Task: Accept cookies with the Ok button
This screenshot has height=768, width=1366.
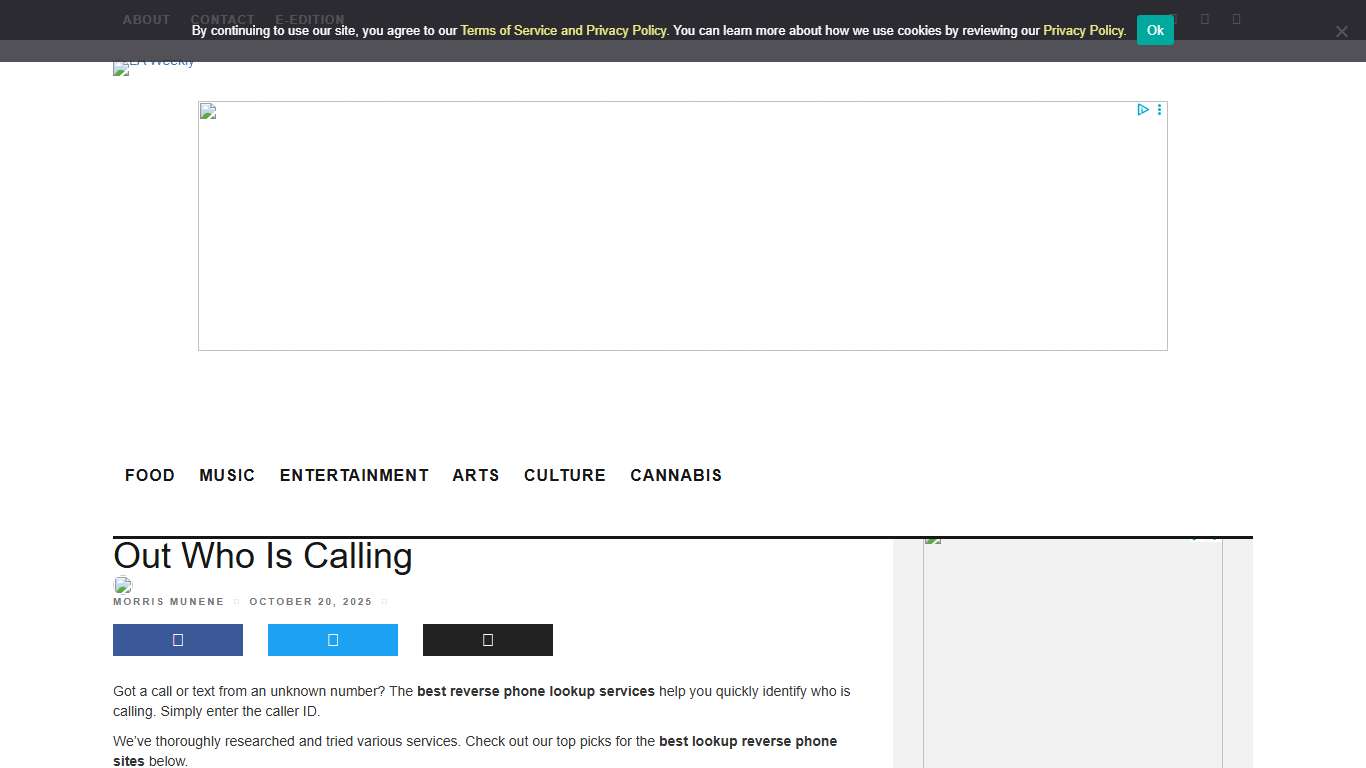Action: point(1155,31)
